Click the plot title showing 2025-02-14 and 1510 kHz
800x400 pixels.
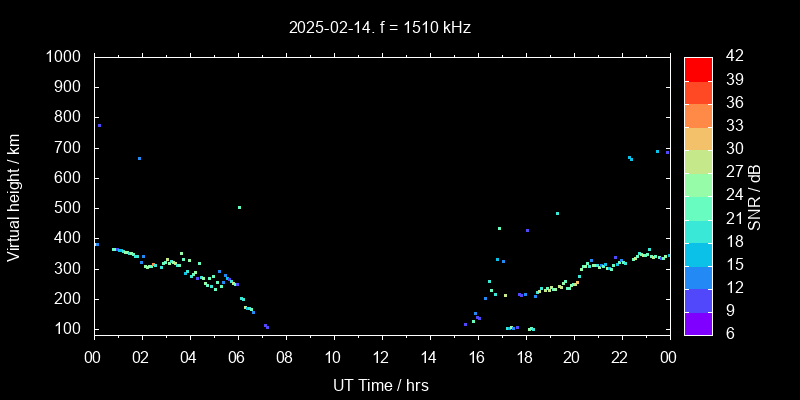coord(380,27)
